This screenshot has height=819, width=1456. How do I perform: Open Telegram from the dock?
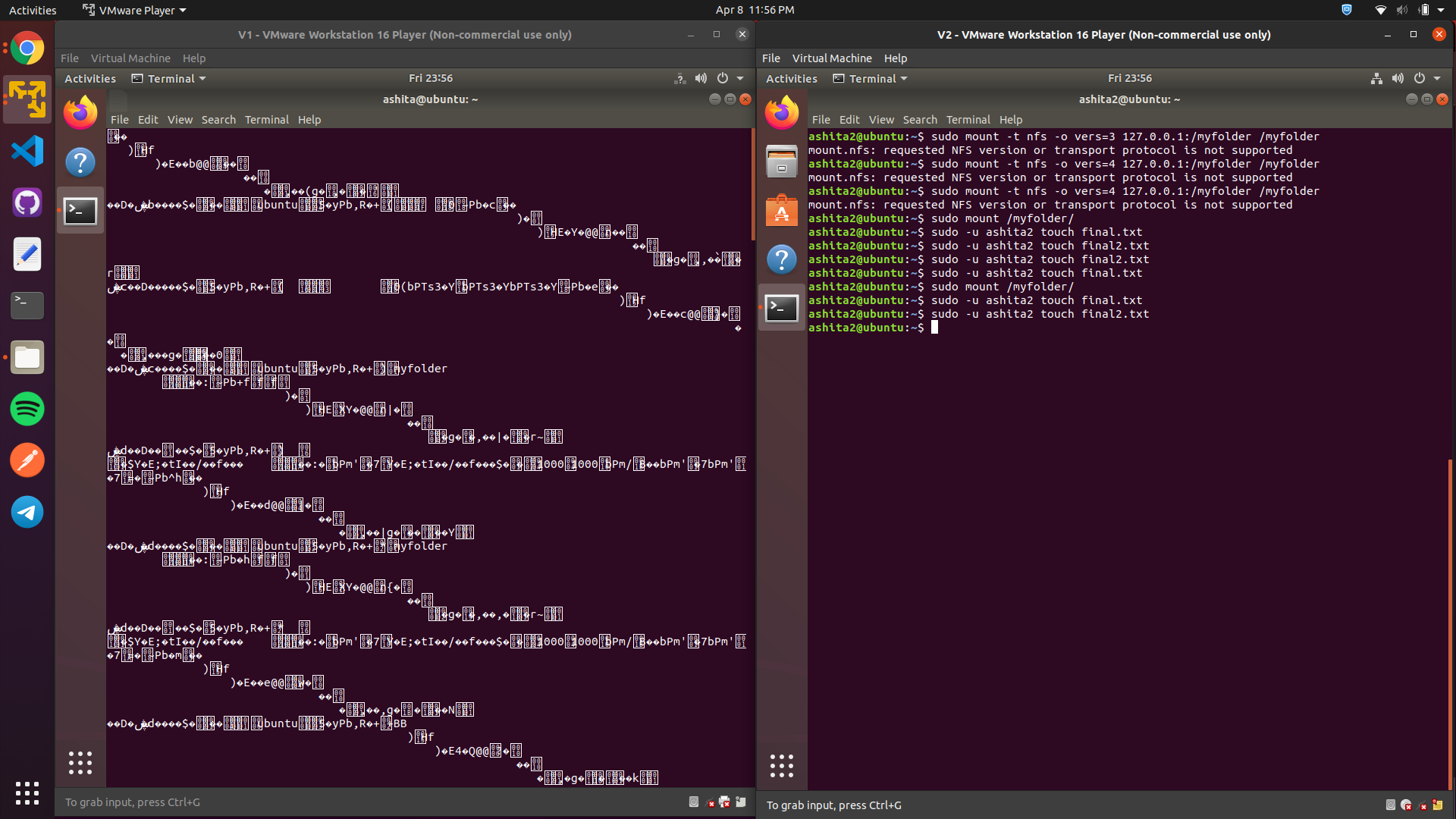pos(27,512)
